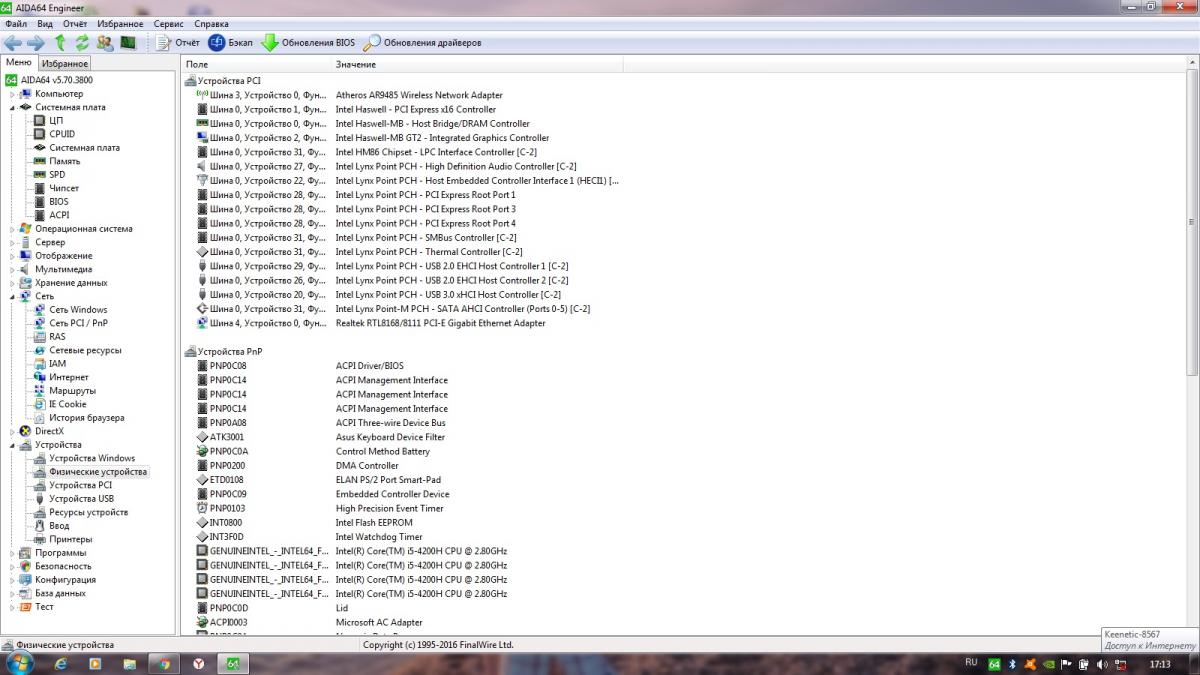Refresh the page with the green arrows icon

tap(82, 43)
